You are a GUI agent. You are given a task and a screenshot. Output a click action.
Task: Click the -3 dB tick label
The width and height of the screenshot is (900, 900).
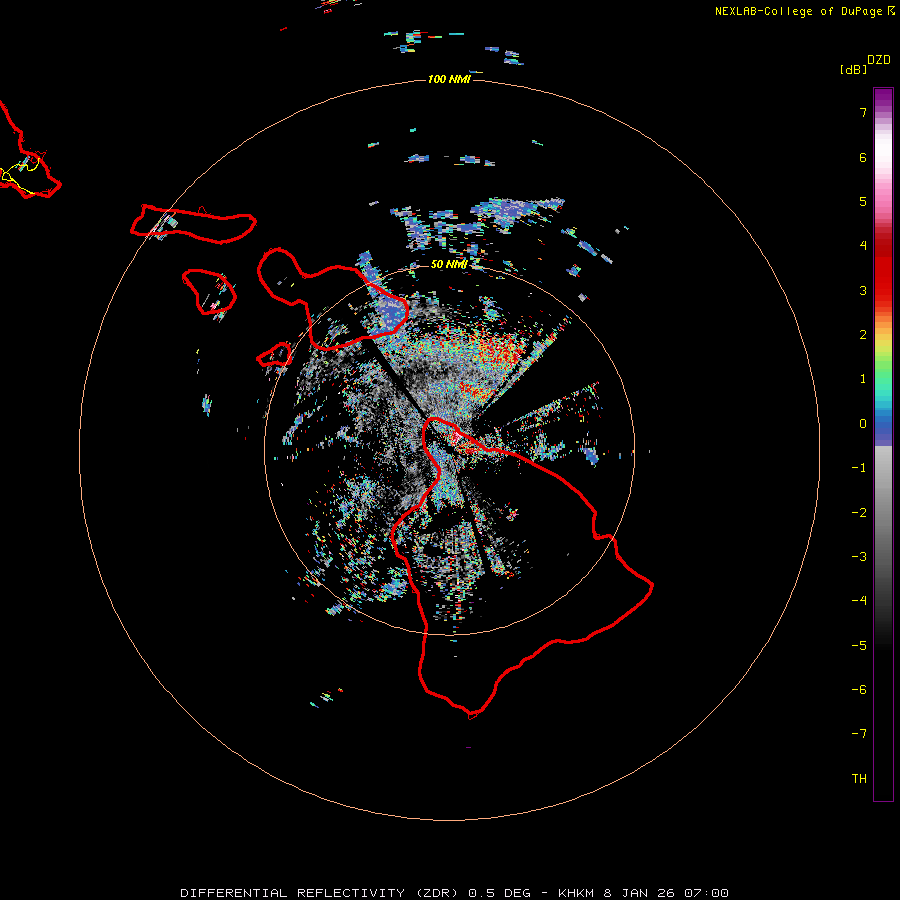859,557
